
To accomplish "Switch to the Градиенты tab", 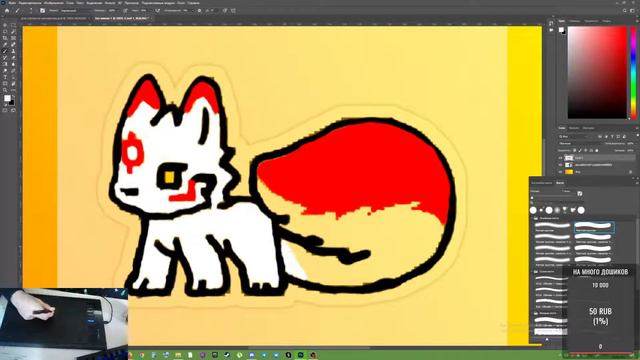I will 591,21.
